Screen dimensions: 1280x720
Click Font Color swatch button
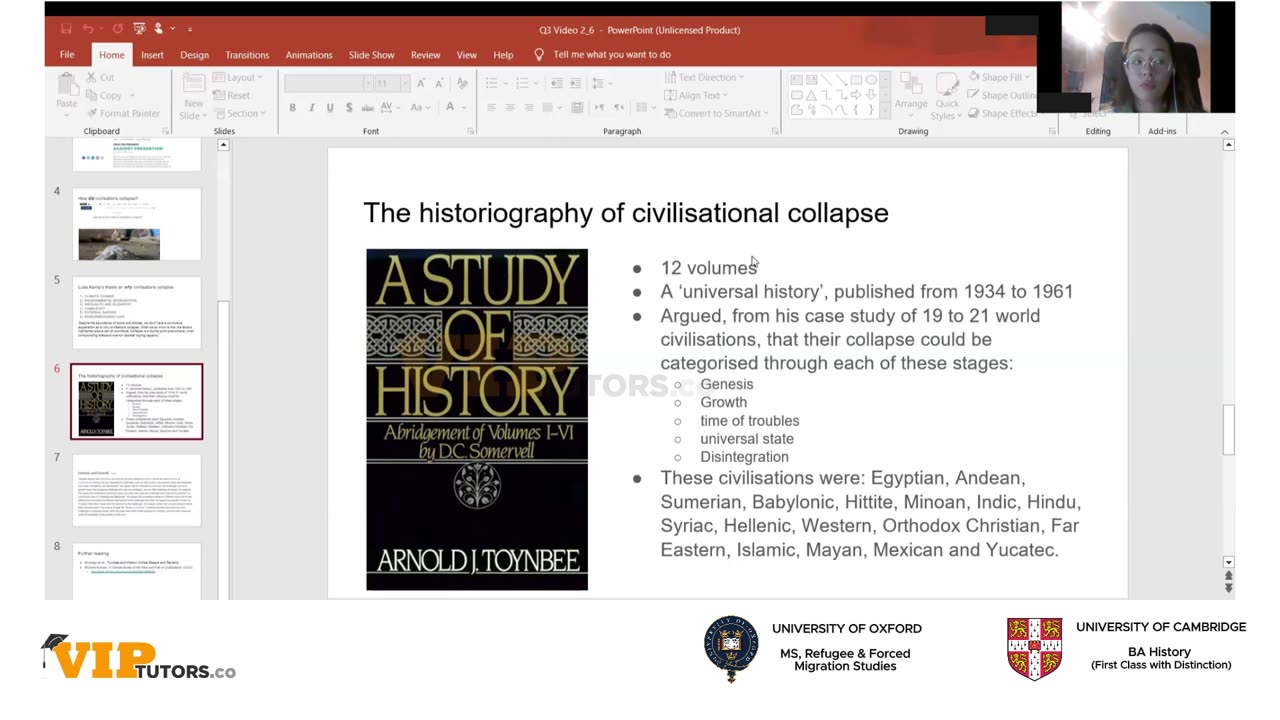pyautogui.click(x=451, y=107)
